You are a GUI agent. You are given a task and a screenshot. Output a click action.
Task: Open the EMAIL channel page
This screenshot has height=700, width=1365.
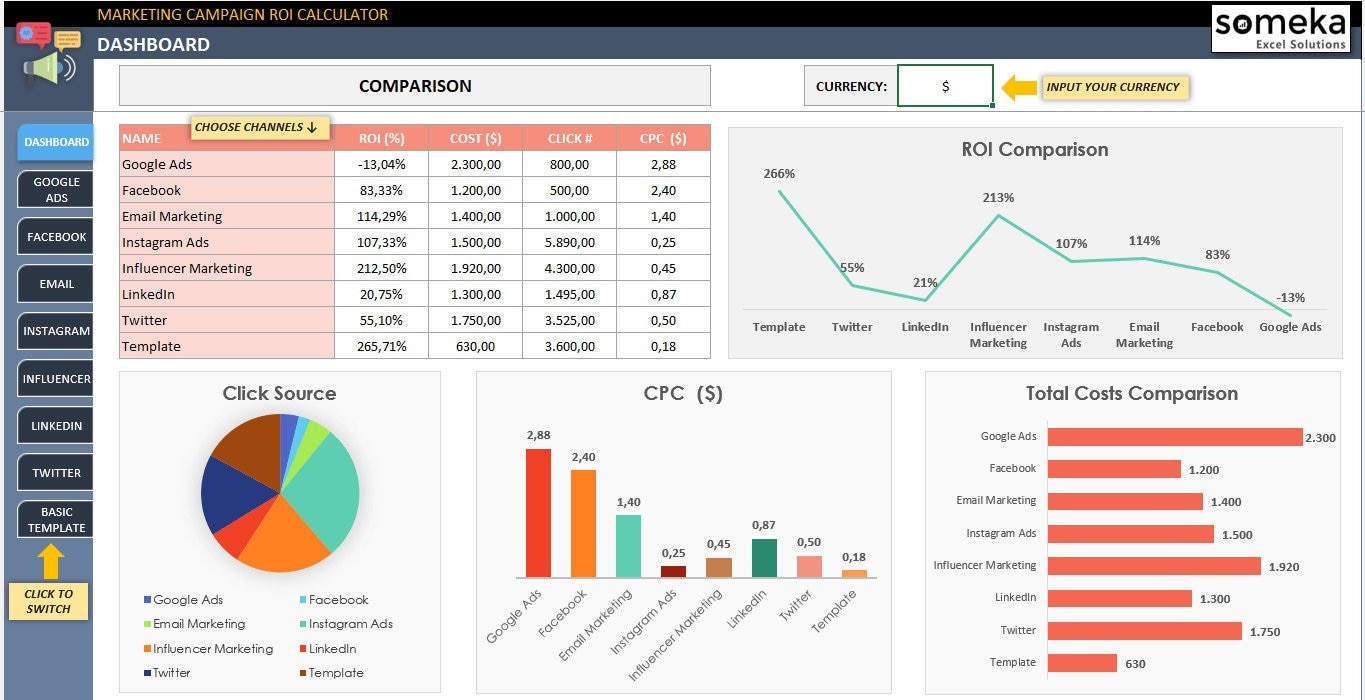pyautogui.click(x=55, y=283)
